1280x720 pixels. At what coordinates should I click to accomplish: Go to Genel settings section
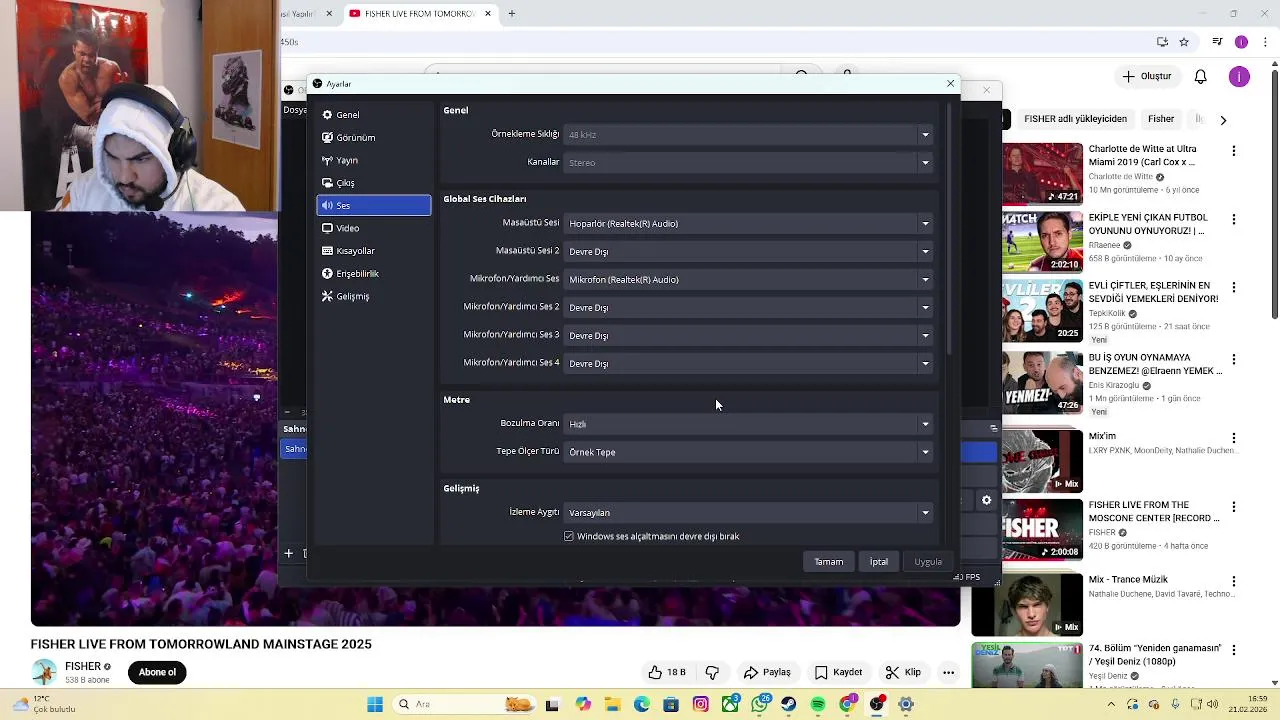pos(374,115)
